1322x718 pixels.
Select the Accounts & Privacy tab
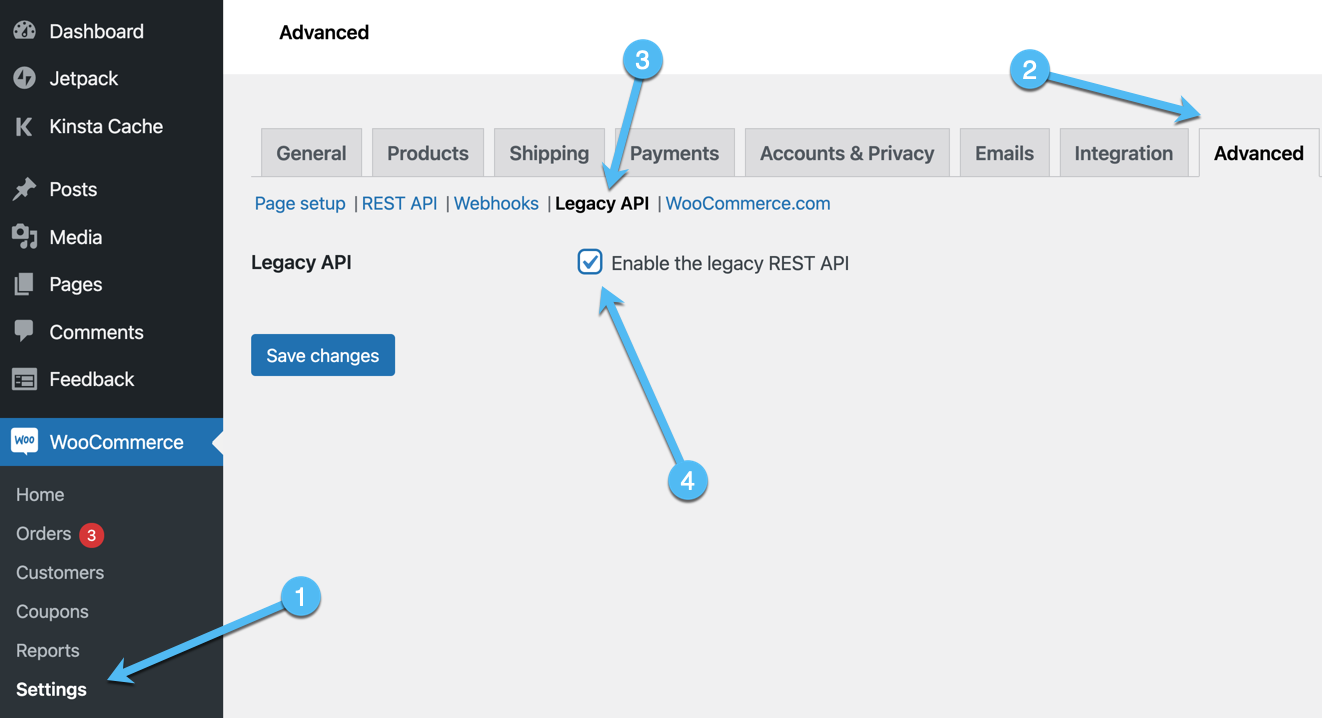point(846,152)
